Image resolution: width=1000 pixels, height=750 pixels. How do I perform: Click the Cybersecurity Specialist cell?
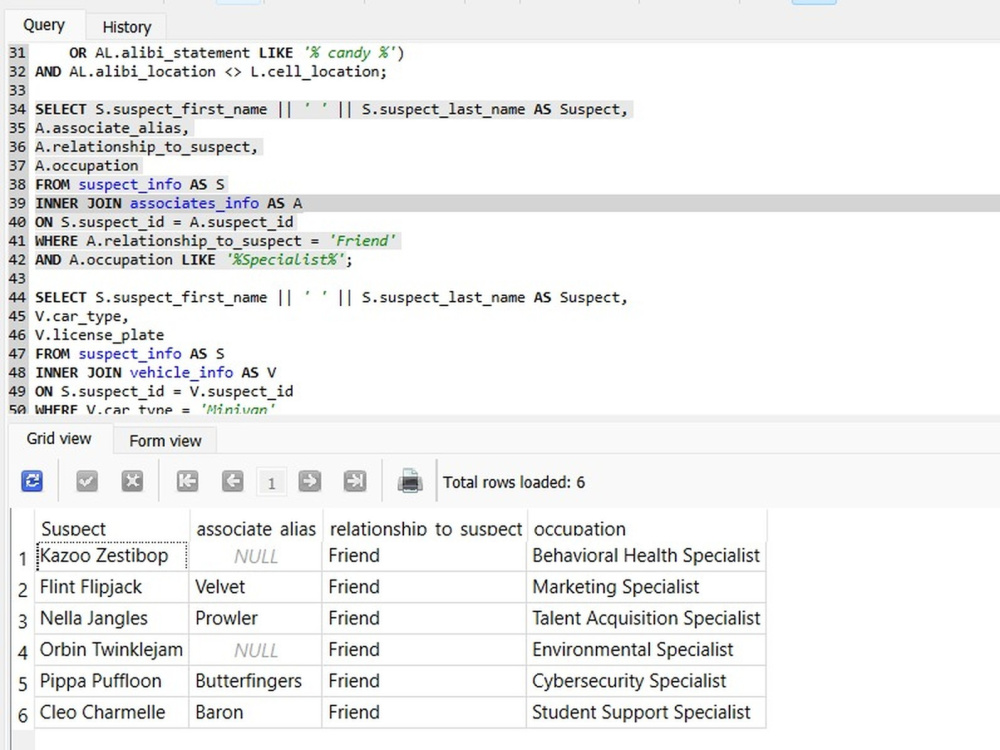pyautogui.click(x=646, y=680)
